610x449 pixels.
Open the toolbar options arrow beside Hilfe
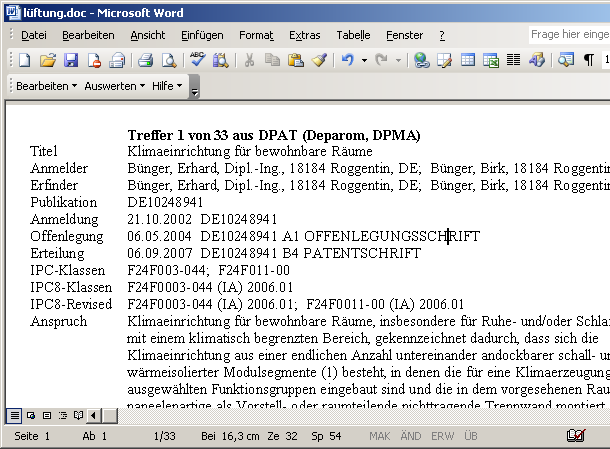coord(194,86)
